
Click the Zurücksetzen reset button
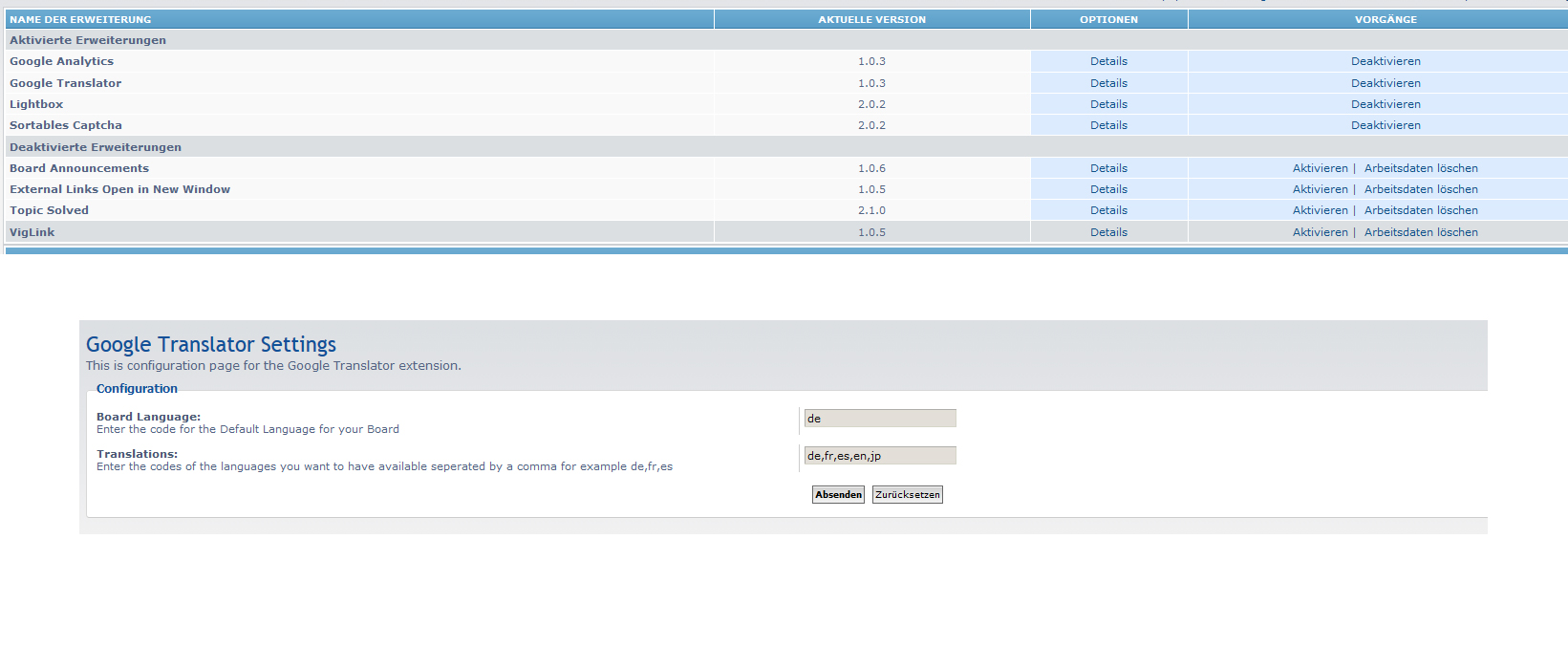click(907, 494)
